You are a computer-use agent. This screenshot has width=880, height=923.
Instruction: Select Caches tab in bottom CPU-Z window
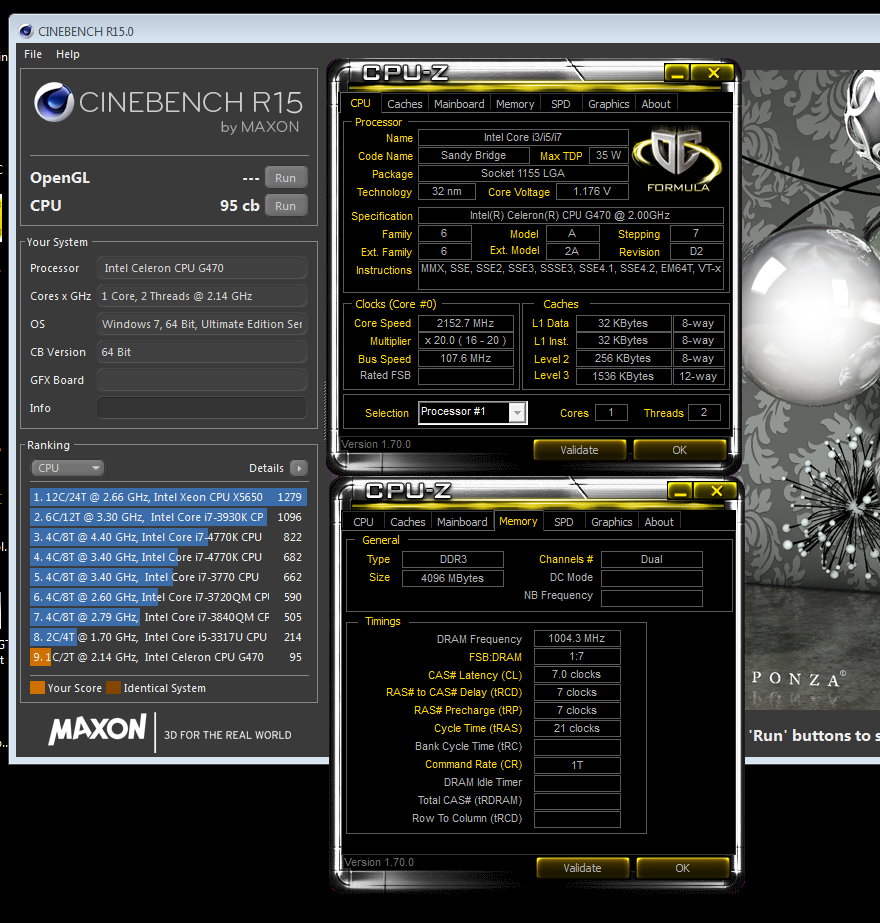pos(407,522)
